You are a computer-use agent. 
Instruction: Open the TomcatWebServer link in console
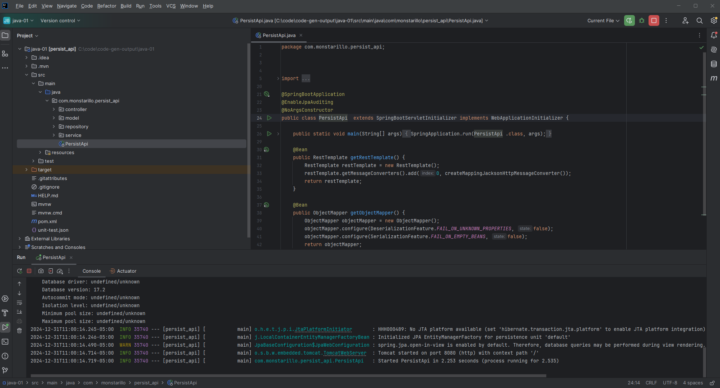pos(344,353)
